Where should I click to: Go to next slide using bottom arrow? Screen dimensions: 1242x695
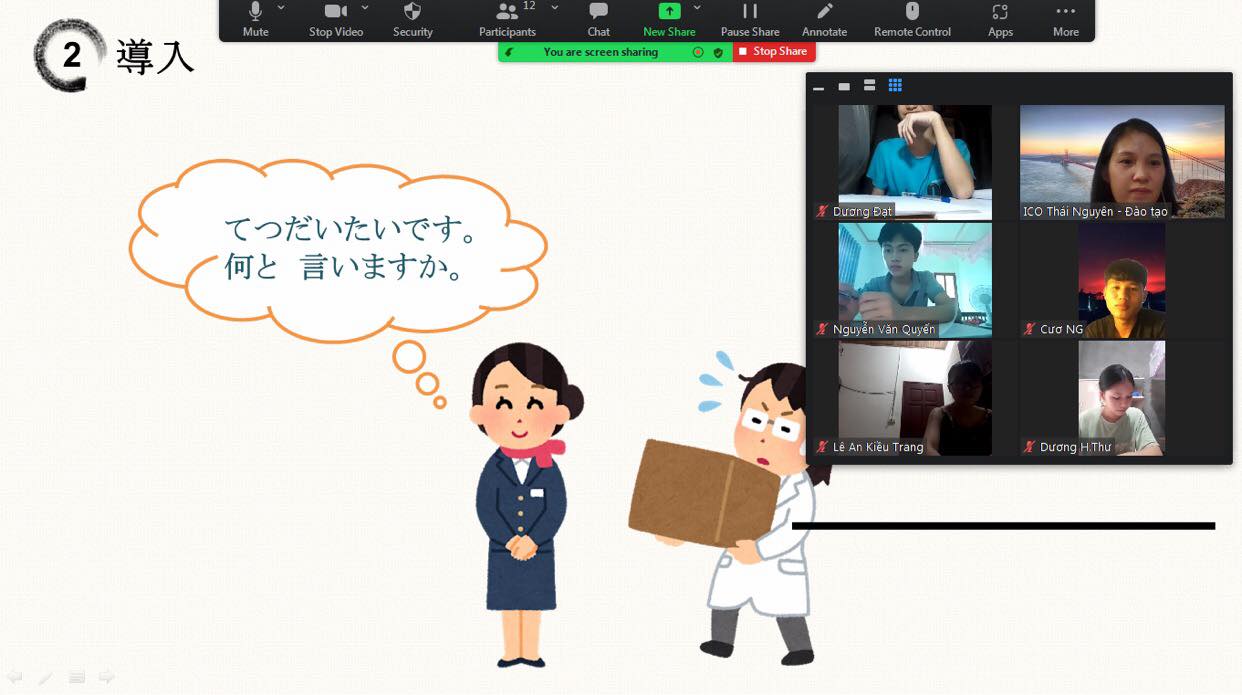106,677
